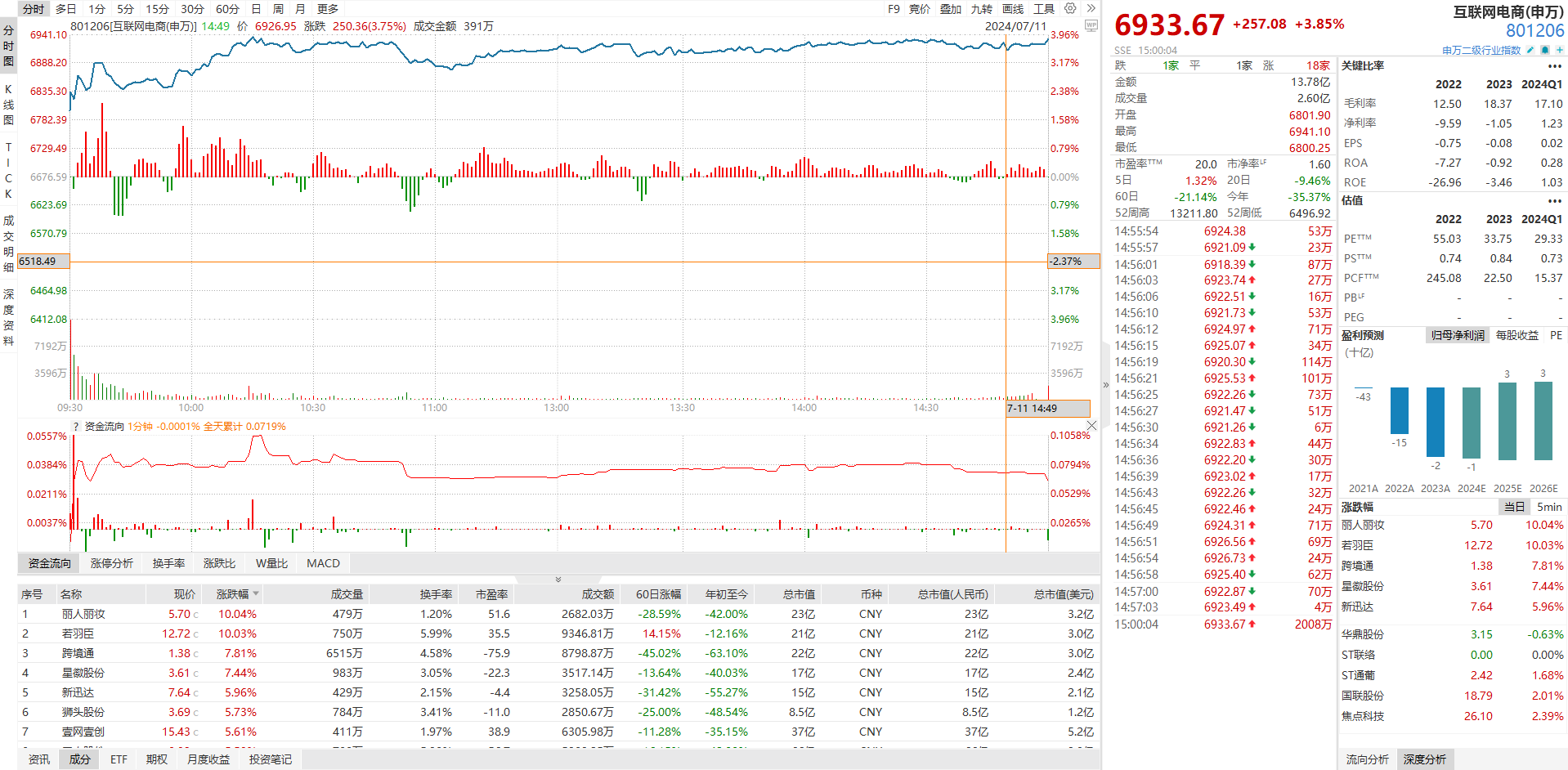
Task: Open the 月度收益 bottom tab
Action: pos(208,759)
